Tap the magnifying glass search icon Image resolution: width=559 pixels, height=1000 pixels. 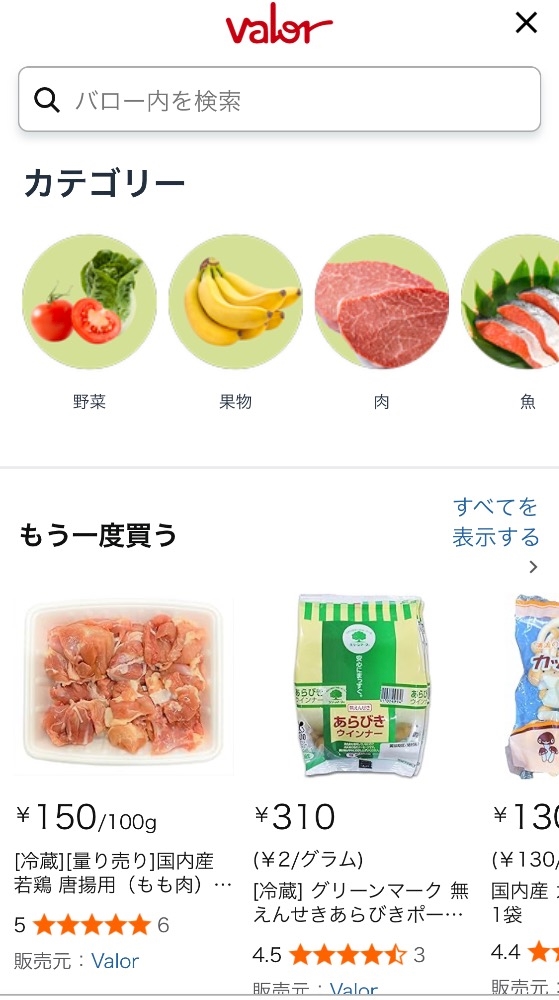click(47, 100)
